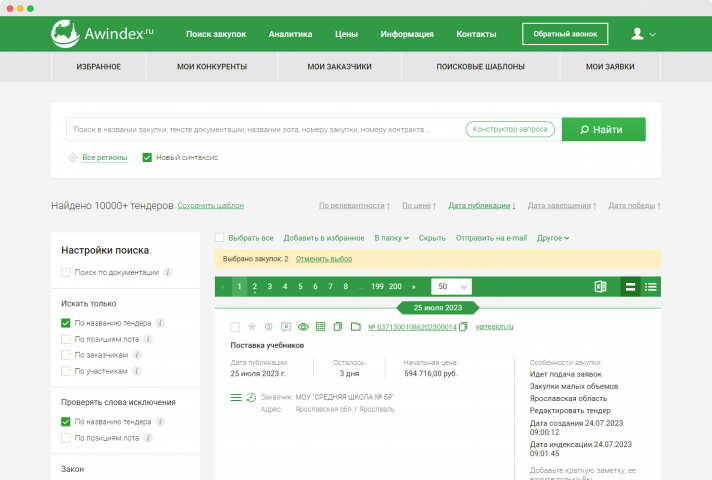The image size is (712, 480).
Task: Click the email @ icon on tender
Action: (268, 327)
